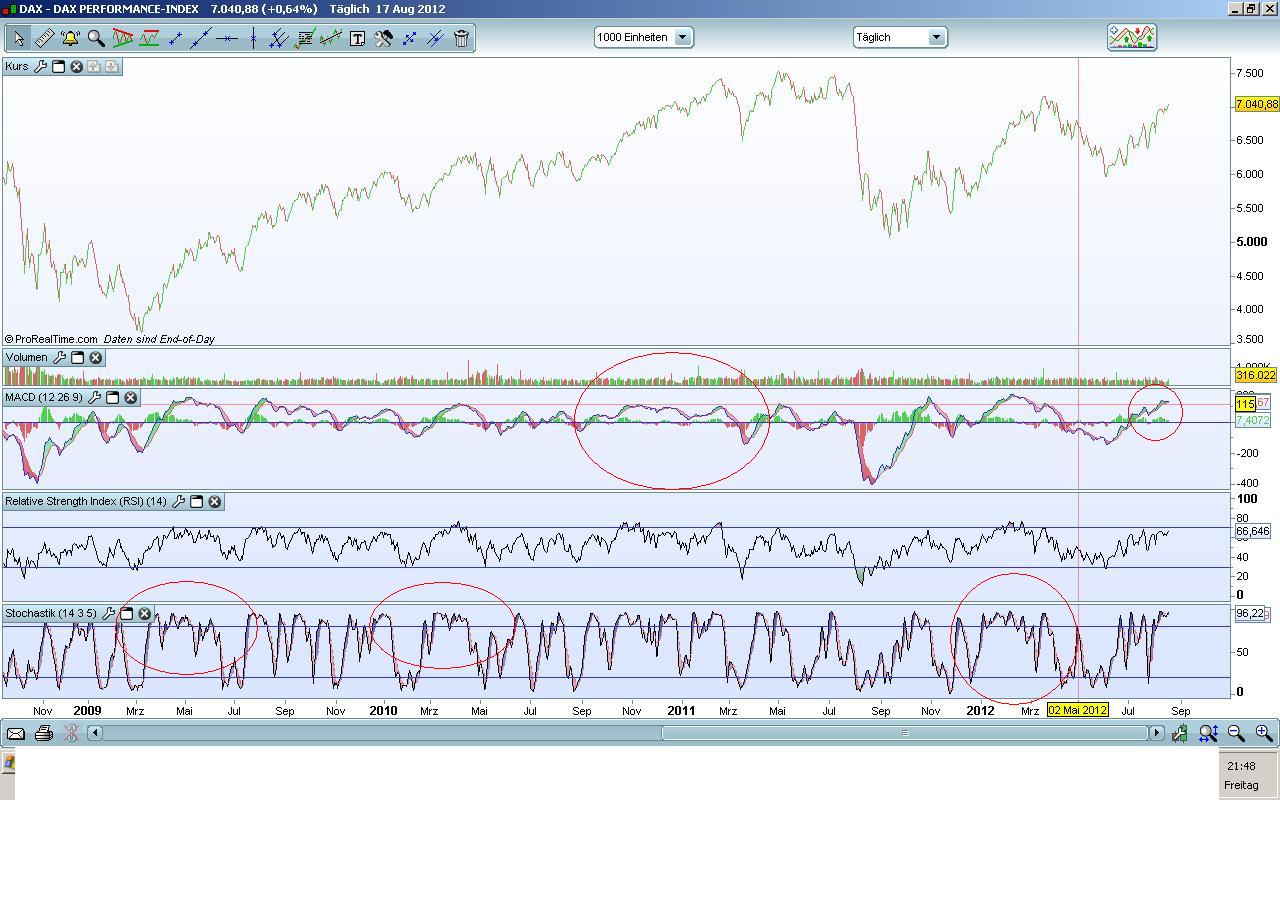1280x900 pixels.
Task: Open the hammer and wrench settings tool
Action: (383, 38)
